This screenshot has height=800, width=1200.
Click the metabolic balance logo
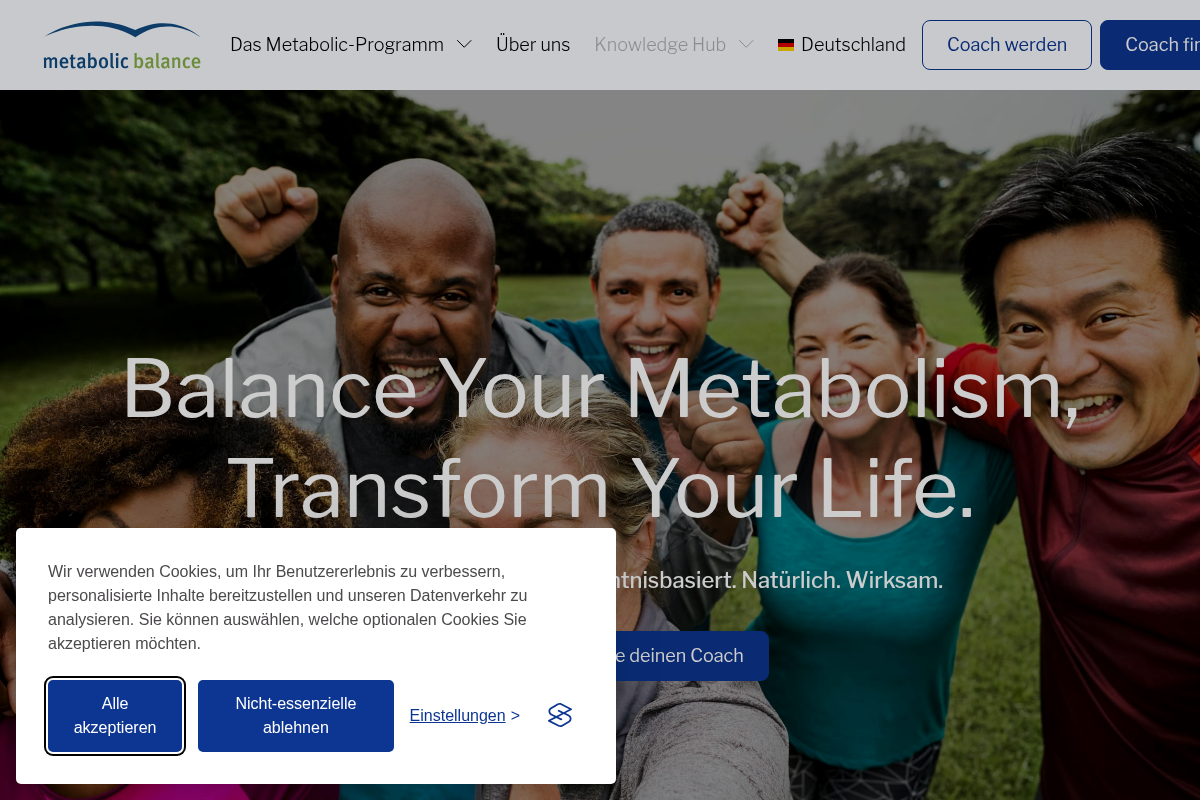[122, 45]
